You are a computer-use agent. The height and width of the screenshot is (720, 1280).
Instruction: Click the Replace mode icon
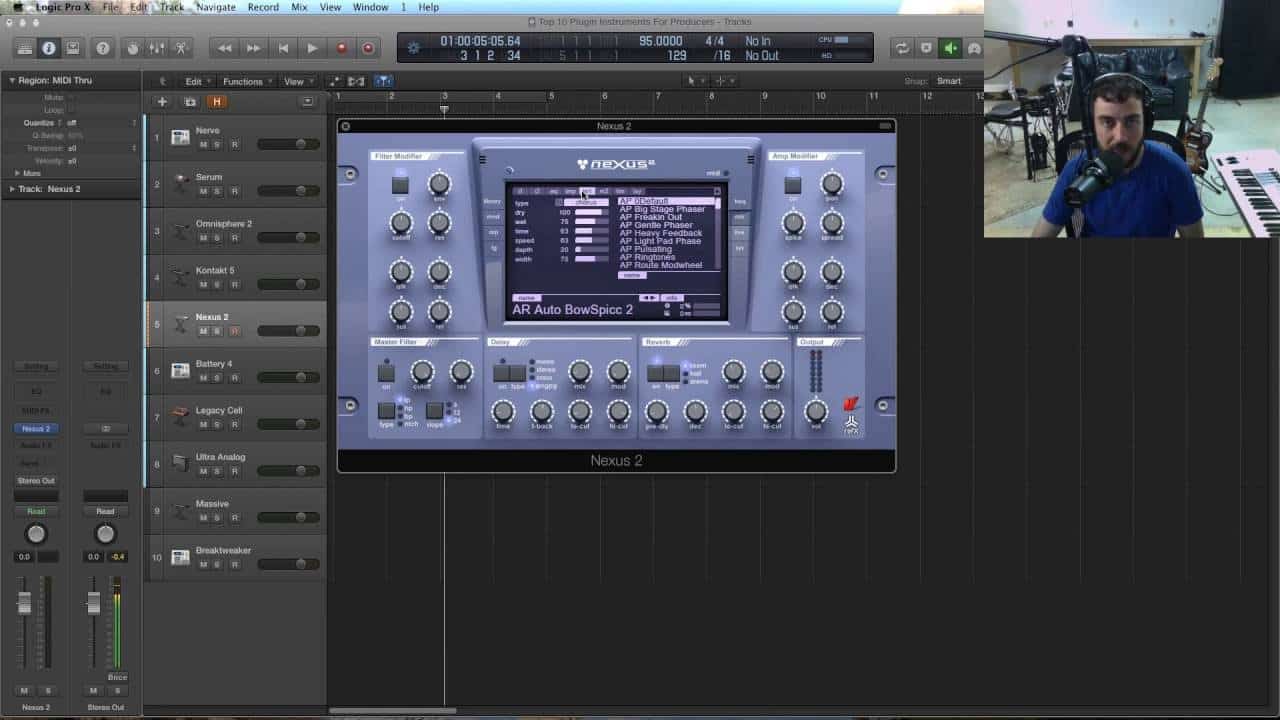click(926, 48)
